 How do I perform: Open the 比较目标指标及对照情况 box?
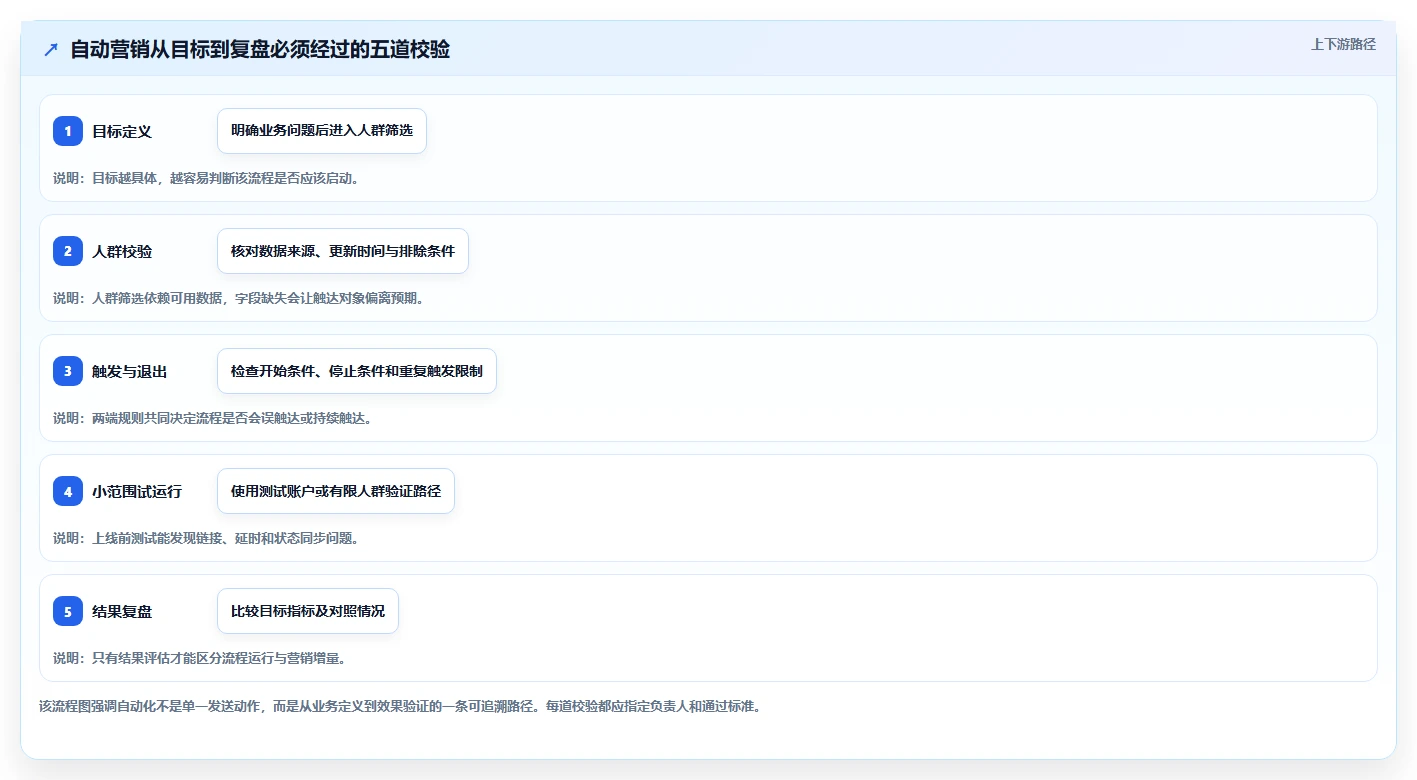(308, 611)
